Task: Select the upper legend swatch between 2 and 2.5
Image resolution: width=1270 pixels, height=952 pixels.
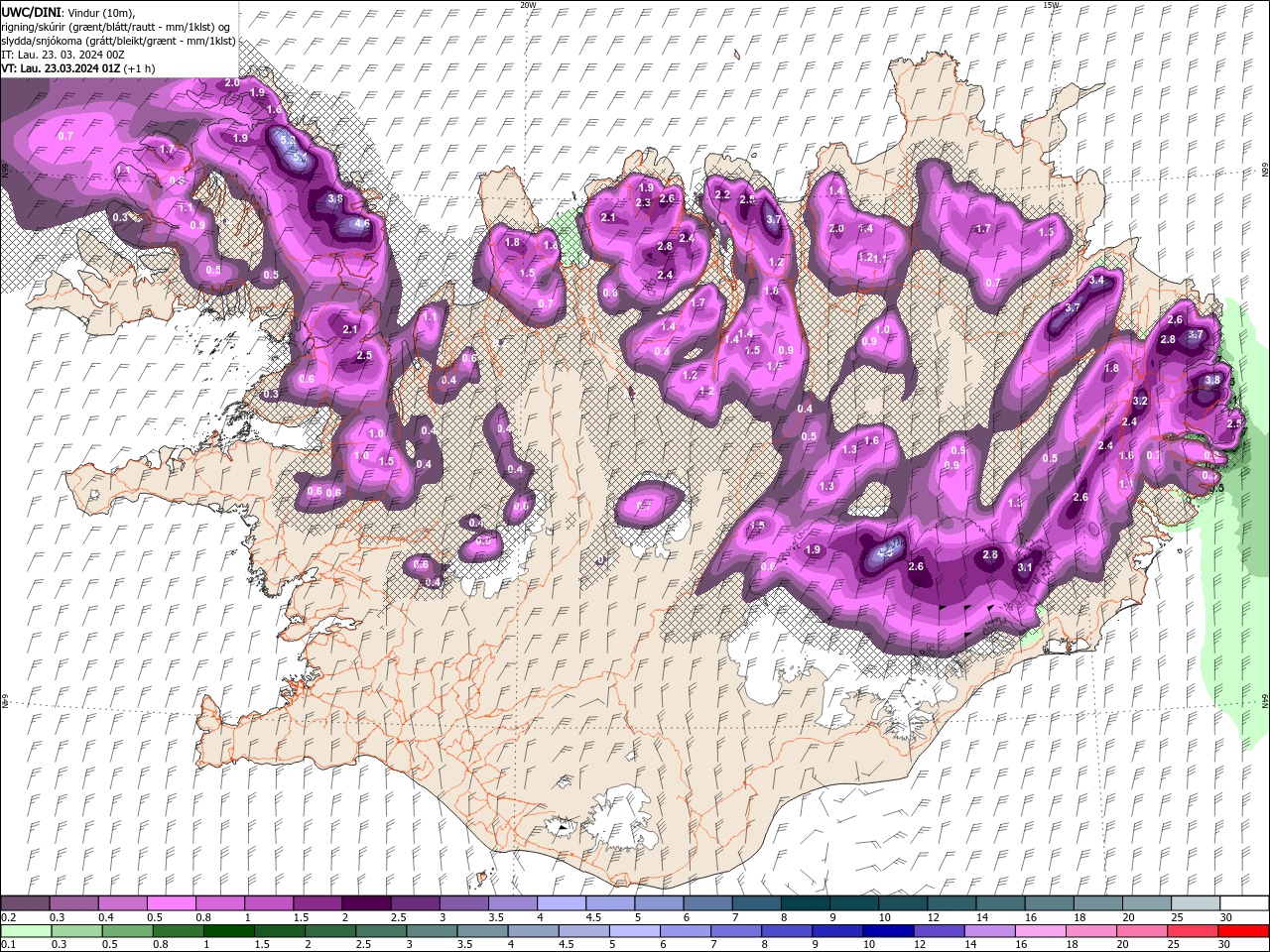Action: coord(366,903)
